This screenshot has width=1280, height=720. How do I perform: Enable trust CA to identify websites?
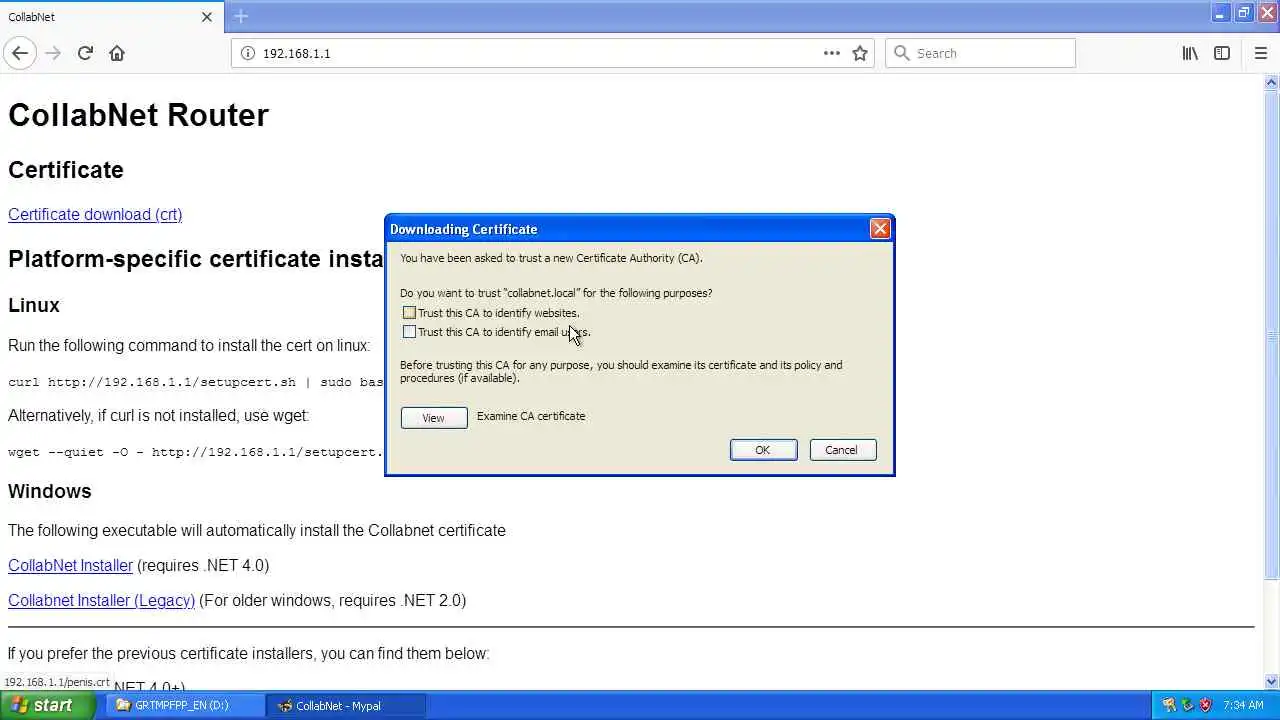click(409, 313)
